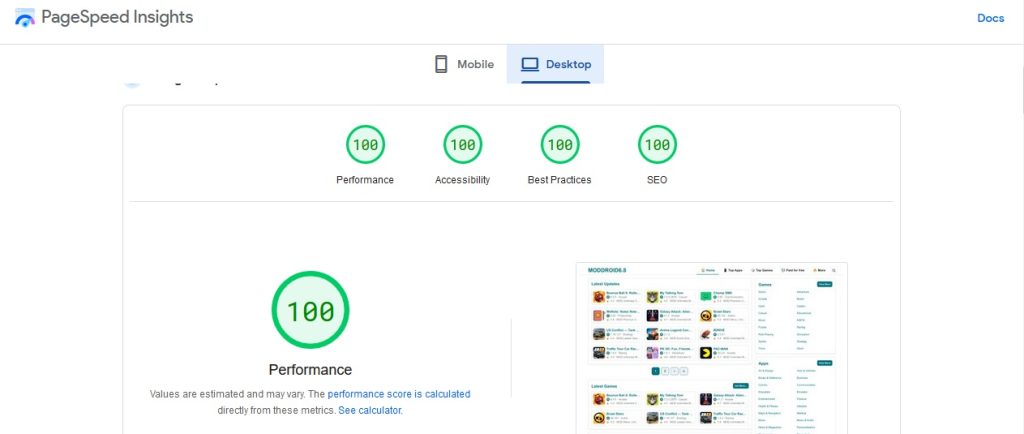Click the SEO category label
1024x434 pixels.
coord(657,180)
